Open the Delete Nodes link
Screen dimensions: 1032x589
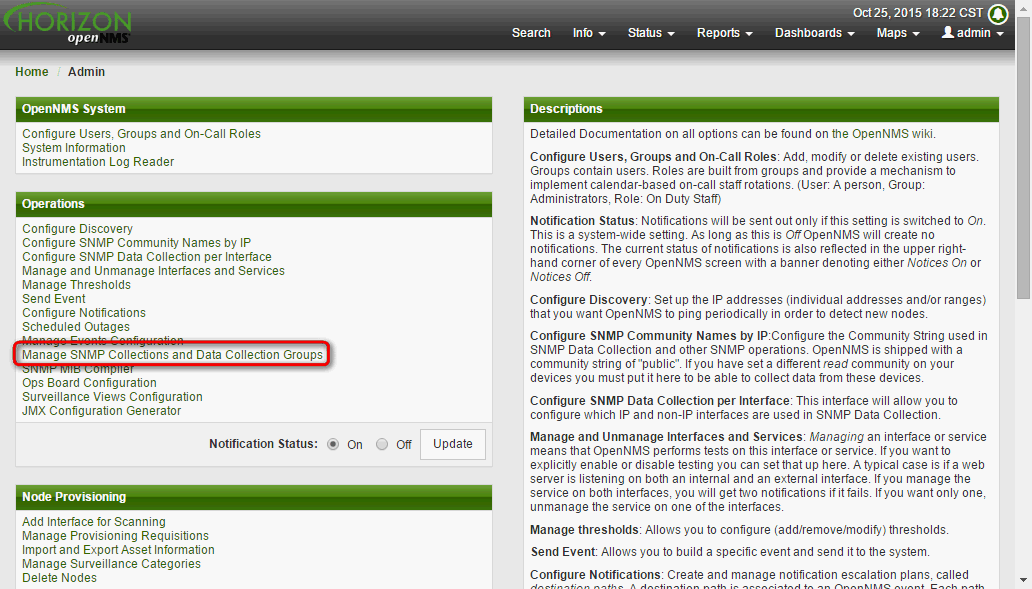pyautogui.click(x=59, y=578)
